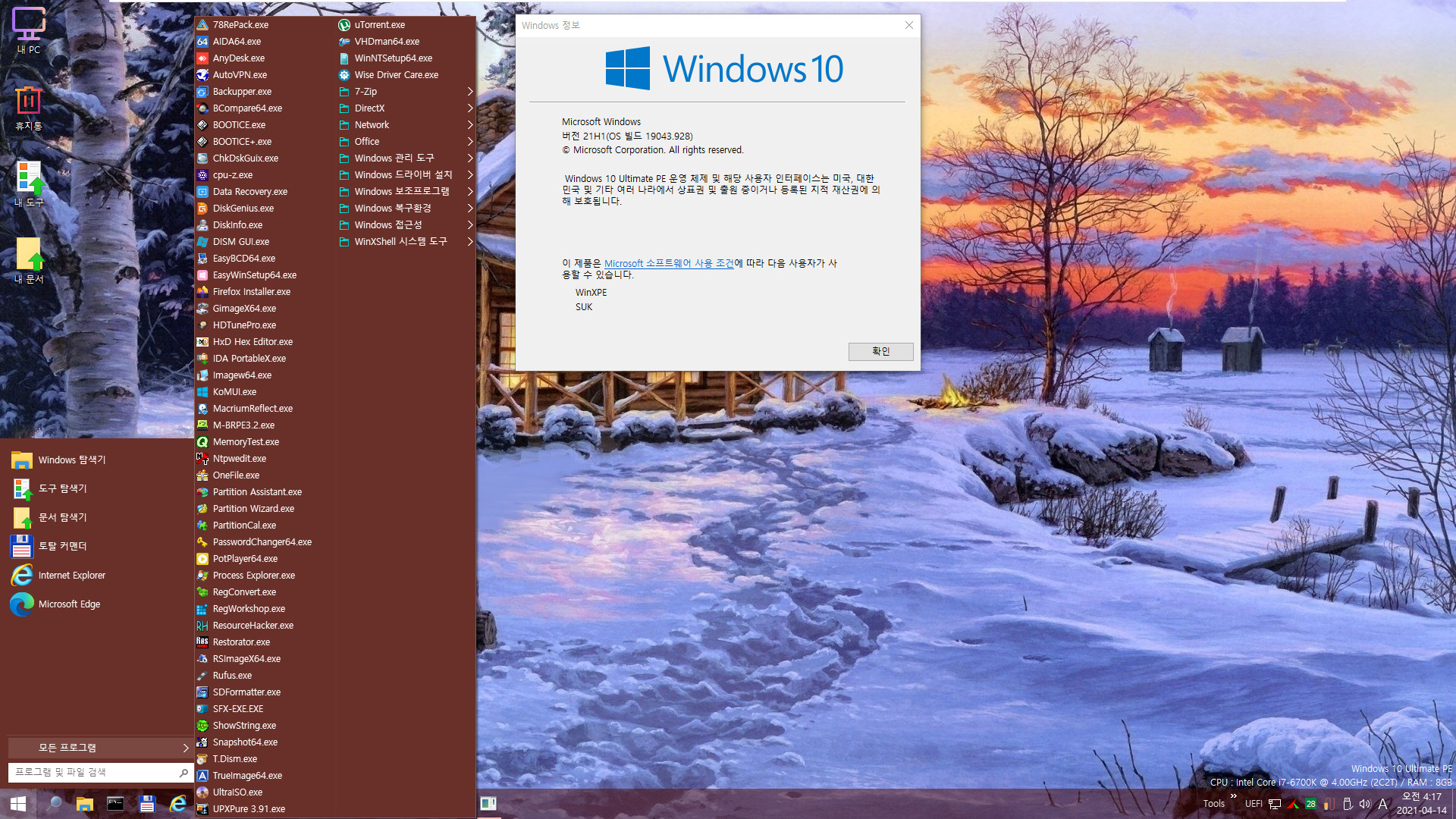Open Internet Explorer from the taskbar
Image resolution: width=1456 pixels, height=819 pixels.
pos(178,804)
